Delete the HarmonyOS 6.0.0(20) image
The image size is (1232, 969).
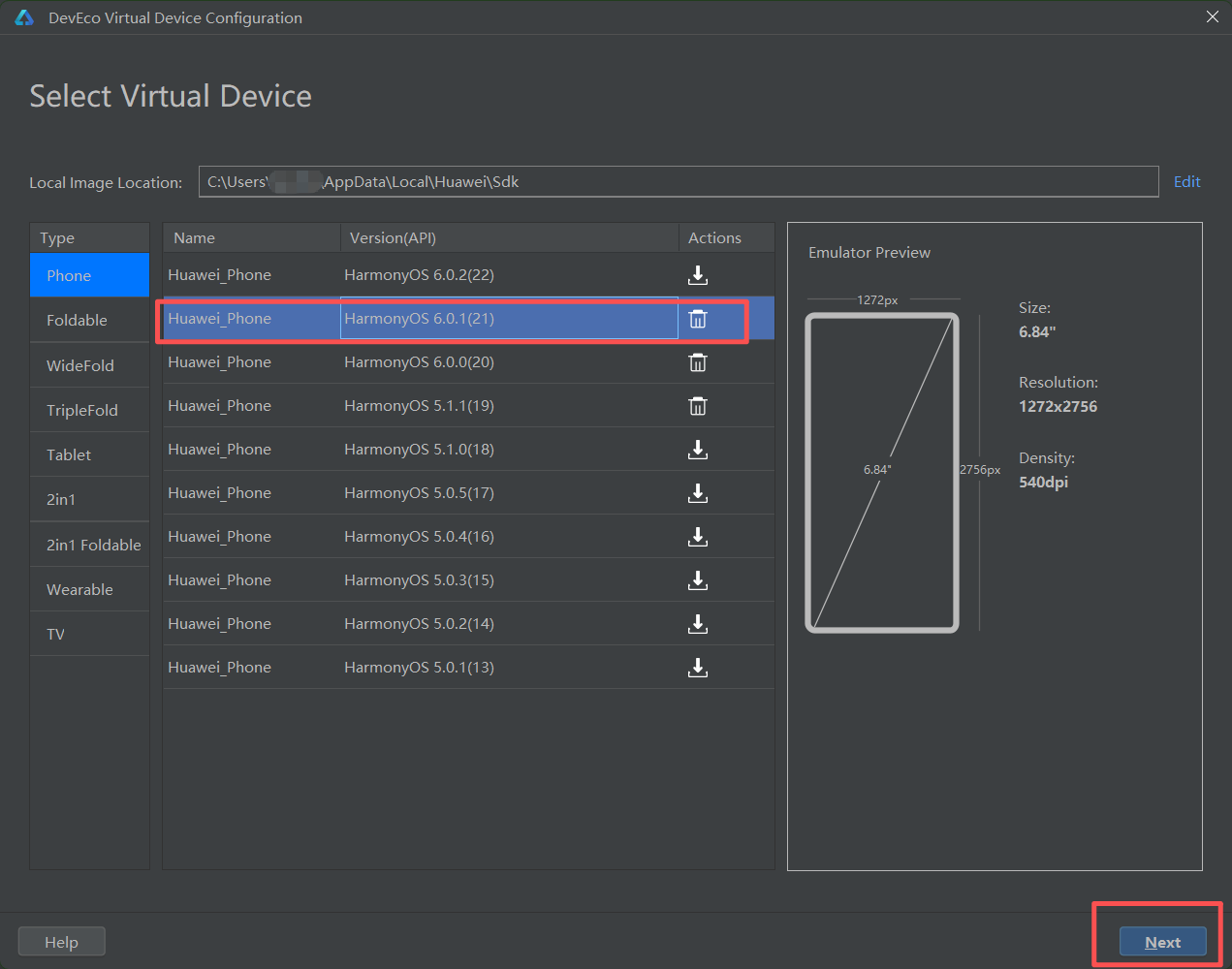[x=698, y=362]
